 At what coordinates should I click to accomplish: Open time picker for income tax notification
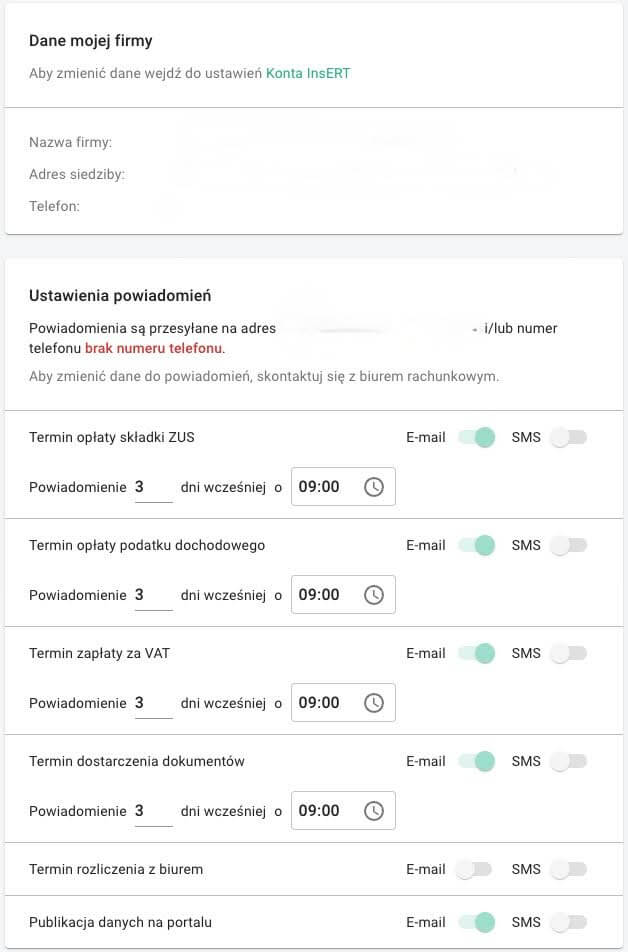(x=373, y=595)
